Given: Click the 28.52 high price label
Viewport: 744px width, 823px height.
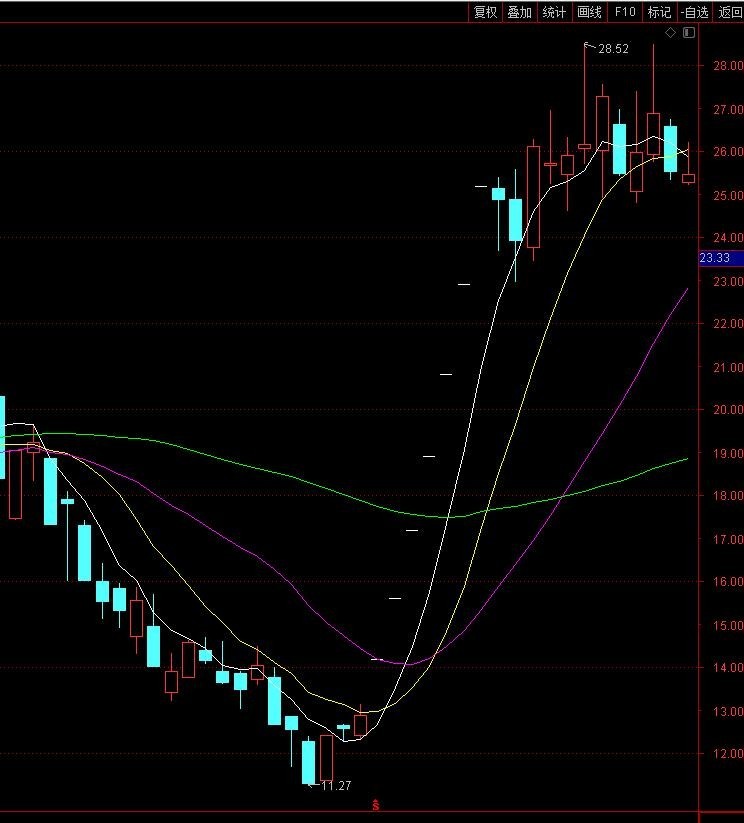Looking at the screenshot, I should (613, 49).
